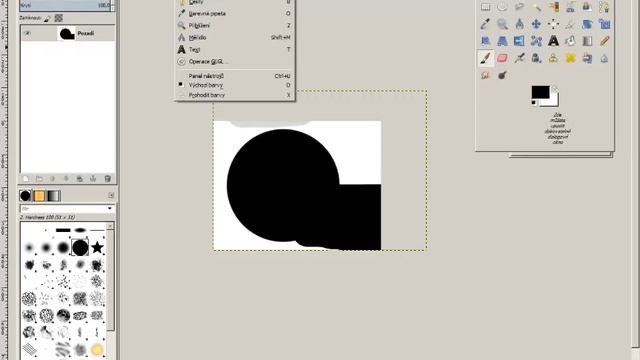This screenshot has width=640, height=360.
Task: Switch to the Brushes tab
Action: point(25,196)
